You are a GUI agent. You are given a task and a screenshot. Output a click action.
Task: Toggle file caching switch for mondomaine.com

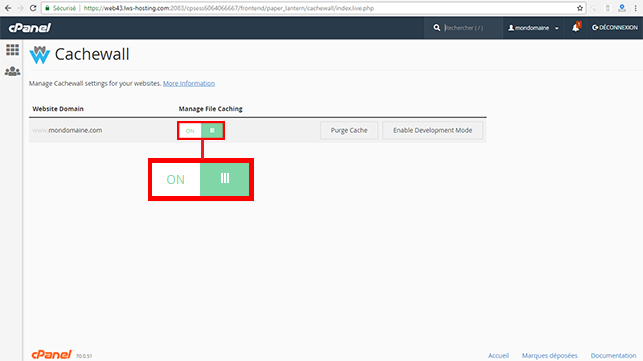pyautogui.click(x=201, y=130)
